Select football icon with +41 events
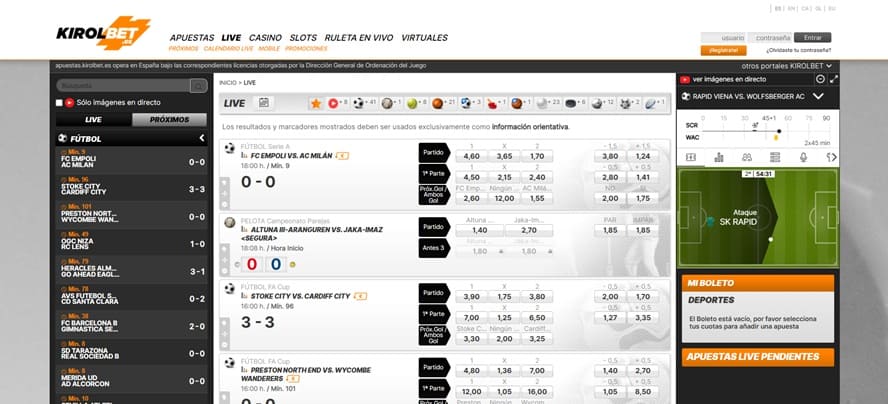888x404 pixels. click(x=365, y=103)
